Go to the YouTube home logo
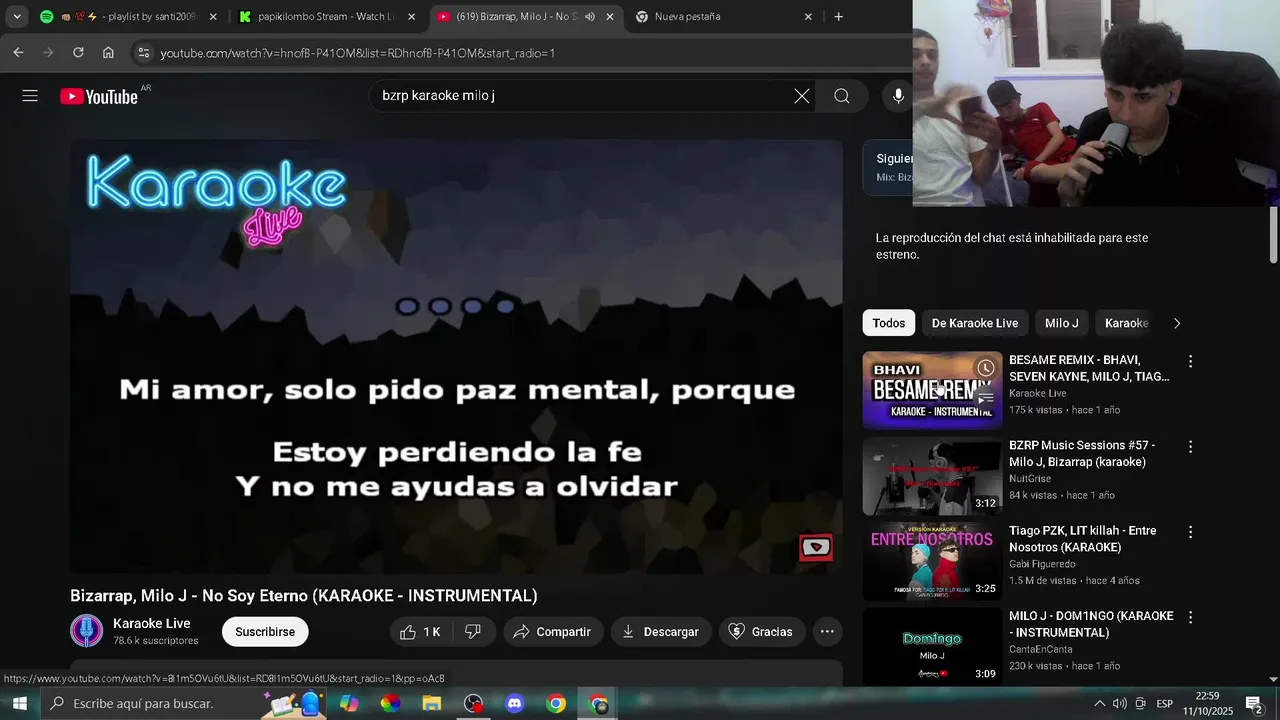This screenshot has height=720, width=1280. 98,96
